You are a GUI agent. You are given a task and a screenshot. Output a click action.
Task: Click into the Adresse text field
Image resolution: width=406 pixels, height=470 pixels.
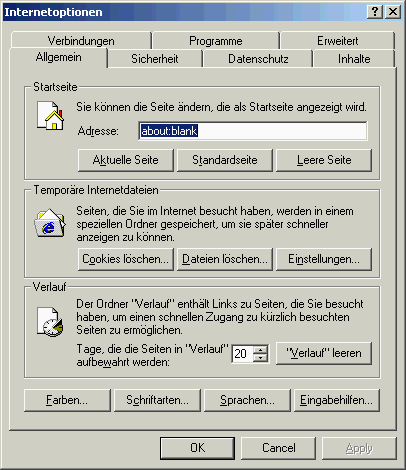coord(253,131)
